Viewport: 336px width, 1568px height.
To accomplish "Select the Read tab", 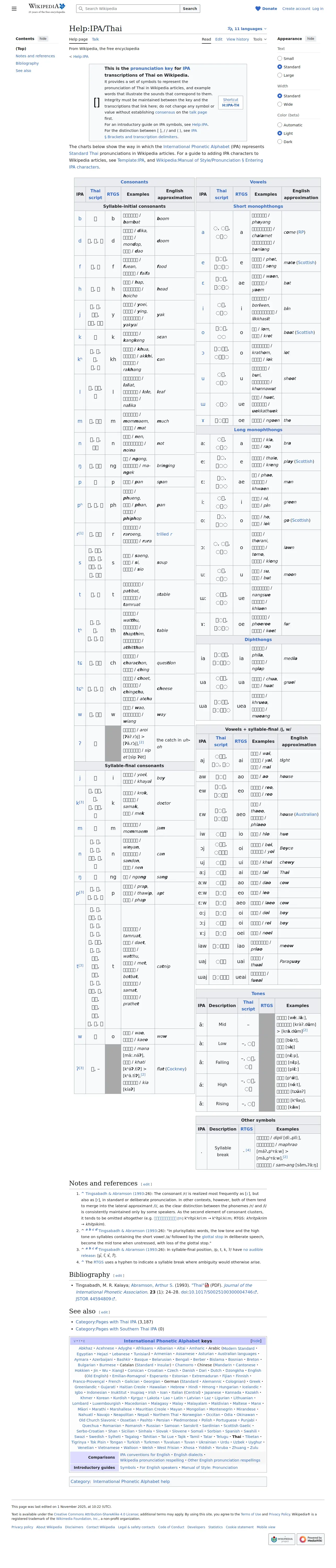I will [x=206, y=39].
